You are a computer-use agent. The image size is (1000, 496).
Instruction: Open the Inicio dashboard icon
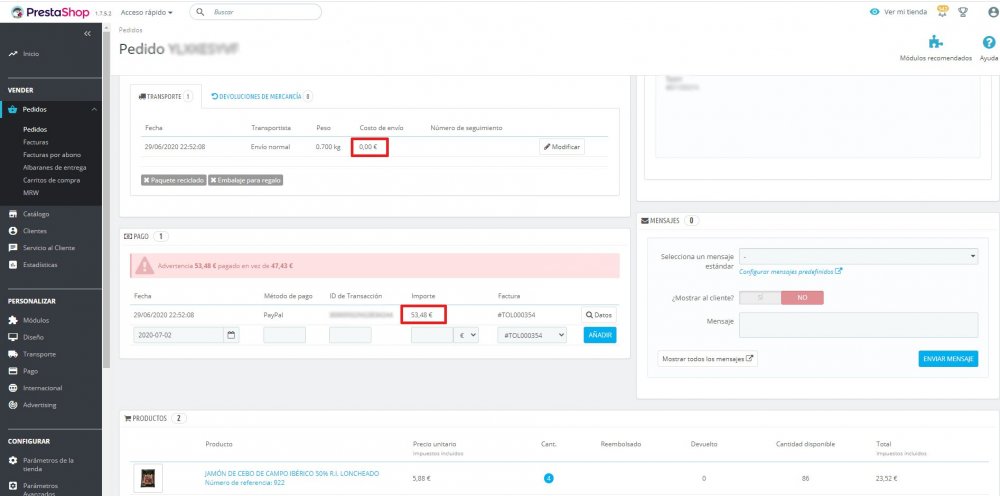13,54
